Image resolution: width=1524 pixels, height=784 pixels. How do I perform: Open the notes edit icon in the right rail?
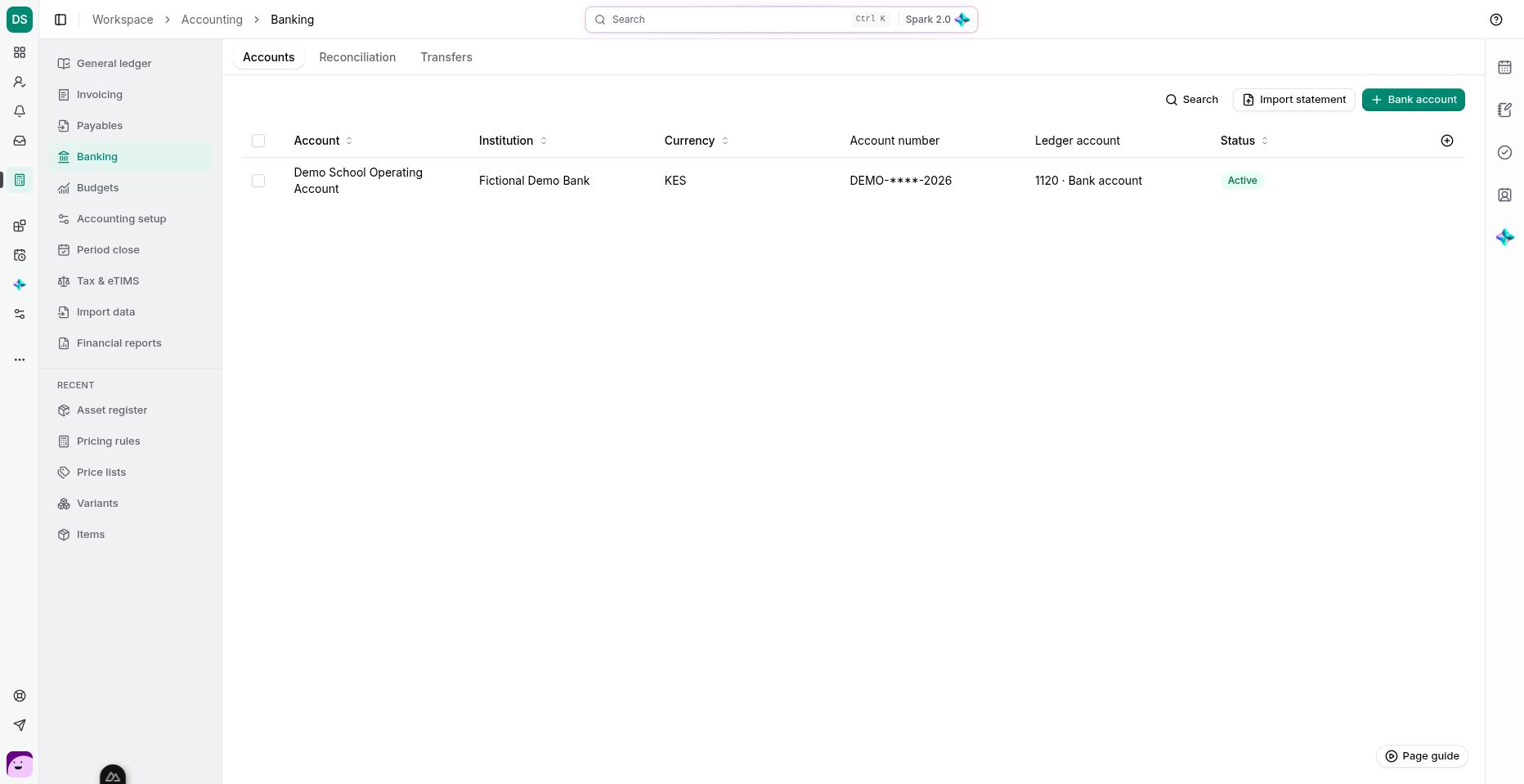[1504, 110]
